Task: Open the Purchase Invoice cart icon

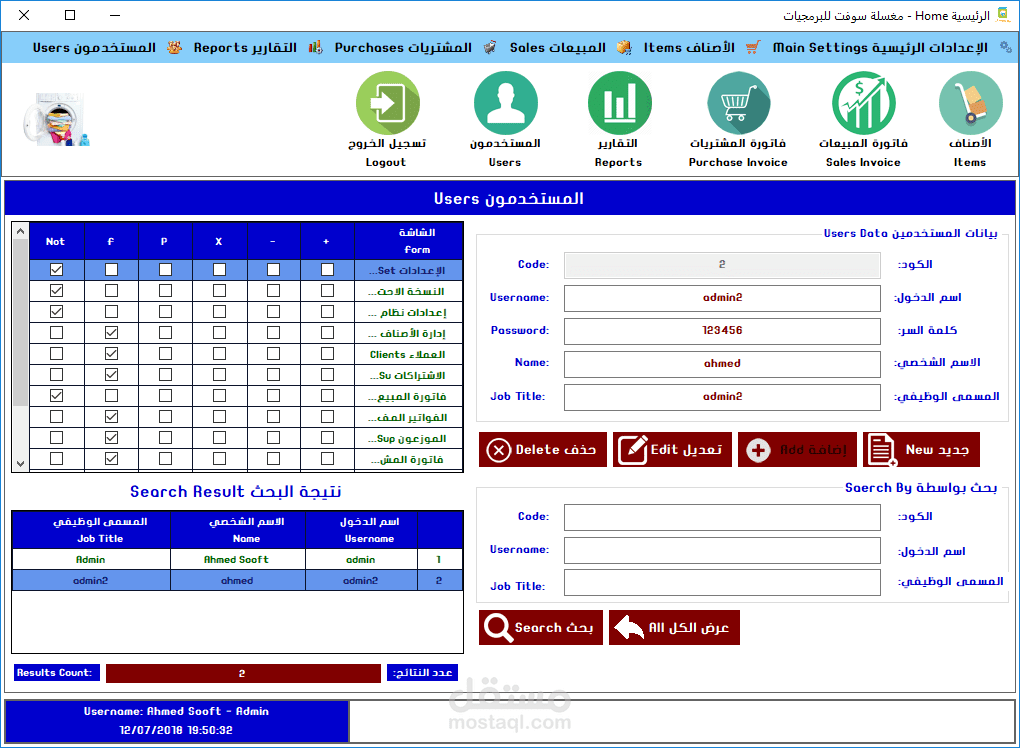Action: (x=738, y=103)
